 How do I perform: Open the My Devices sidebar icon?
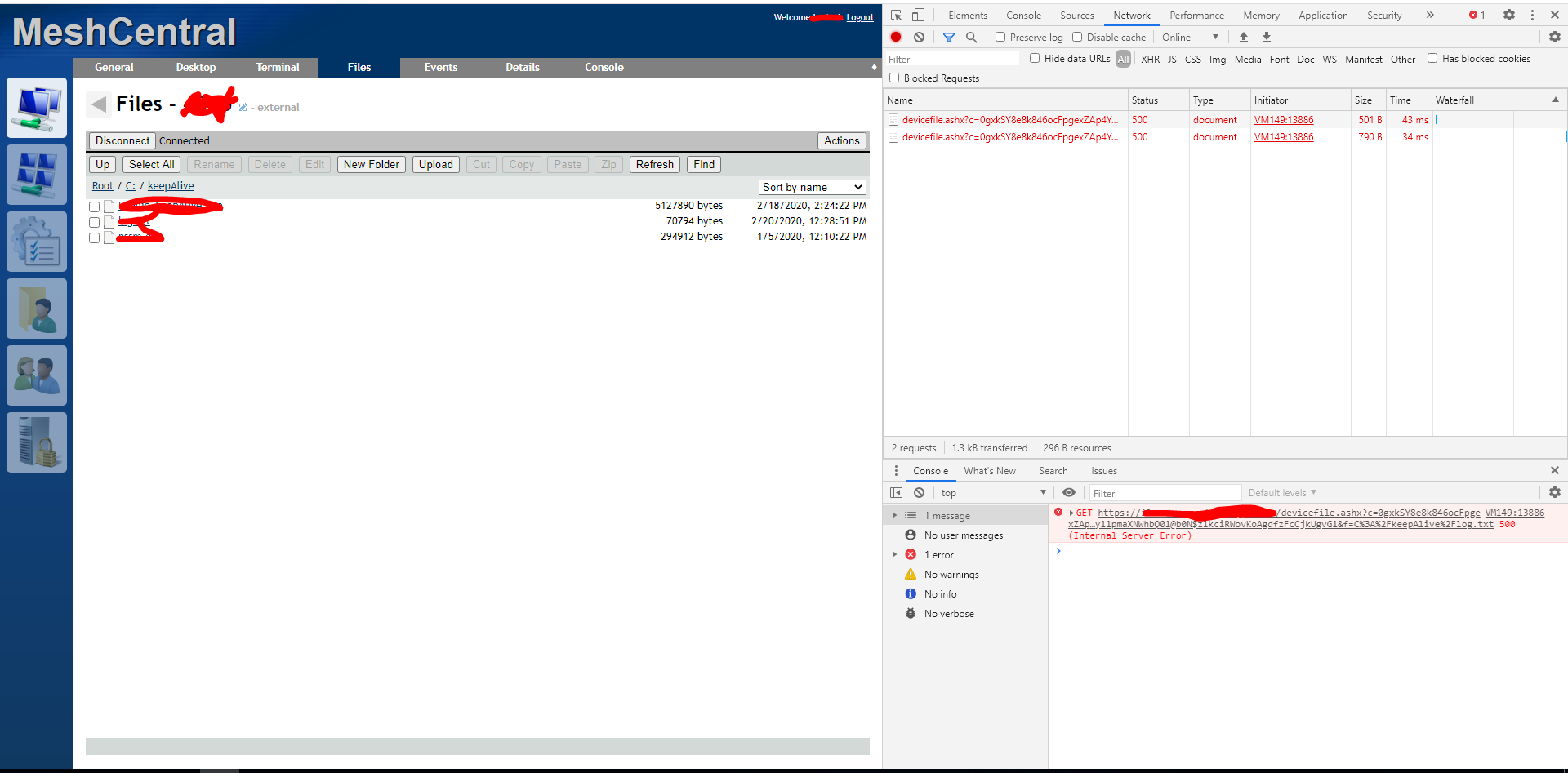tap(37, 108)
